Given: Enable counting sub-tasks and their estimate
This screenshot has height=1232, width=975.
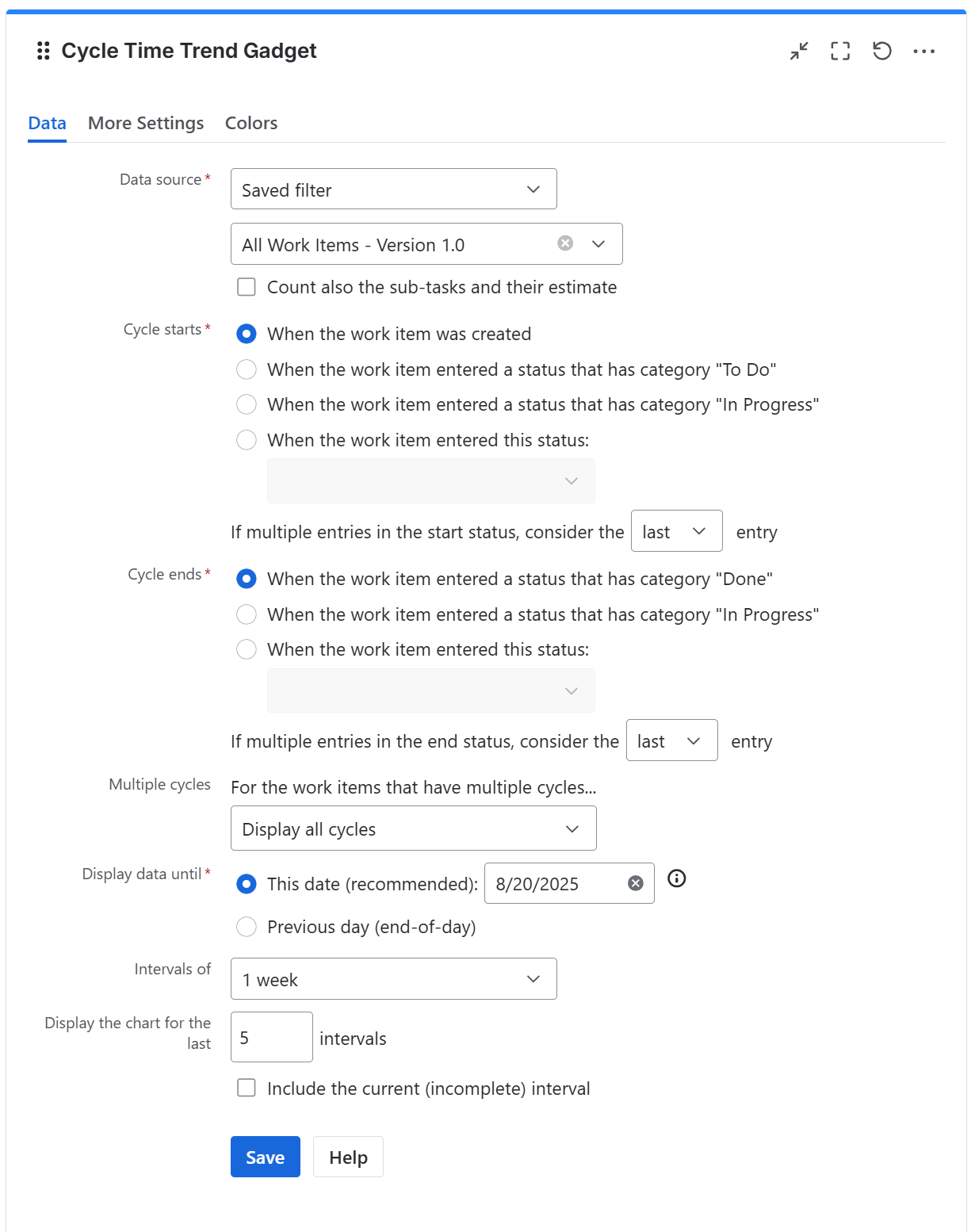Looking at the screenshot, I should pyautogui.click(x=247, y=287).
